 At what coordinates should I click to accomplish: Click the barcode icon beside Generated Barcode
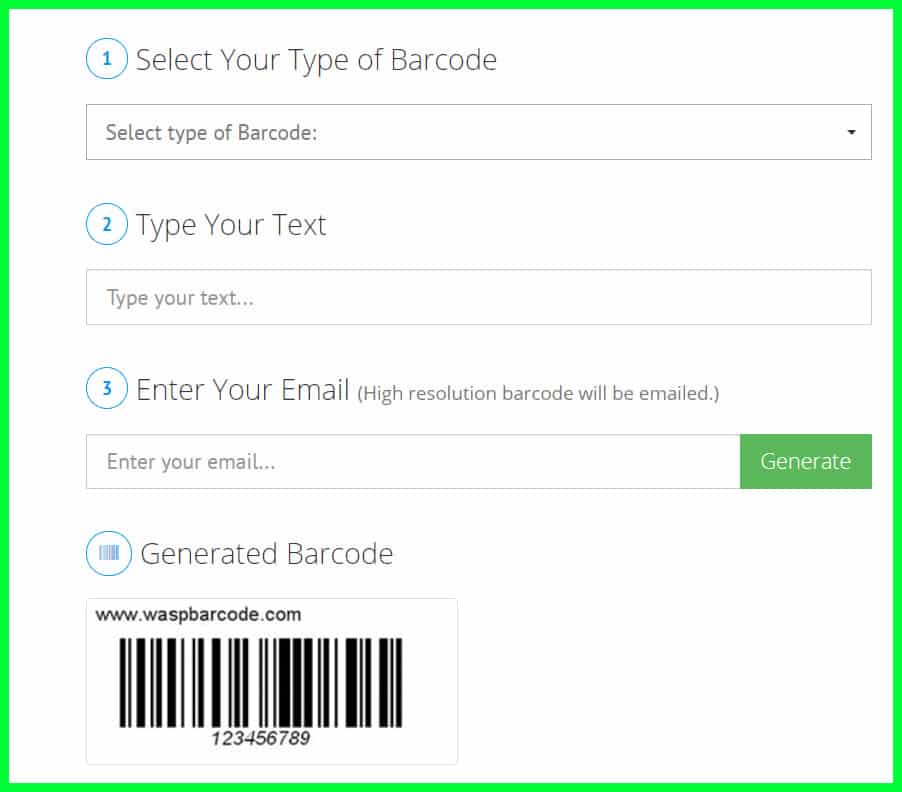pos(109,553)
